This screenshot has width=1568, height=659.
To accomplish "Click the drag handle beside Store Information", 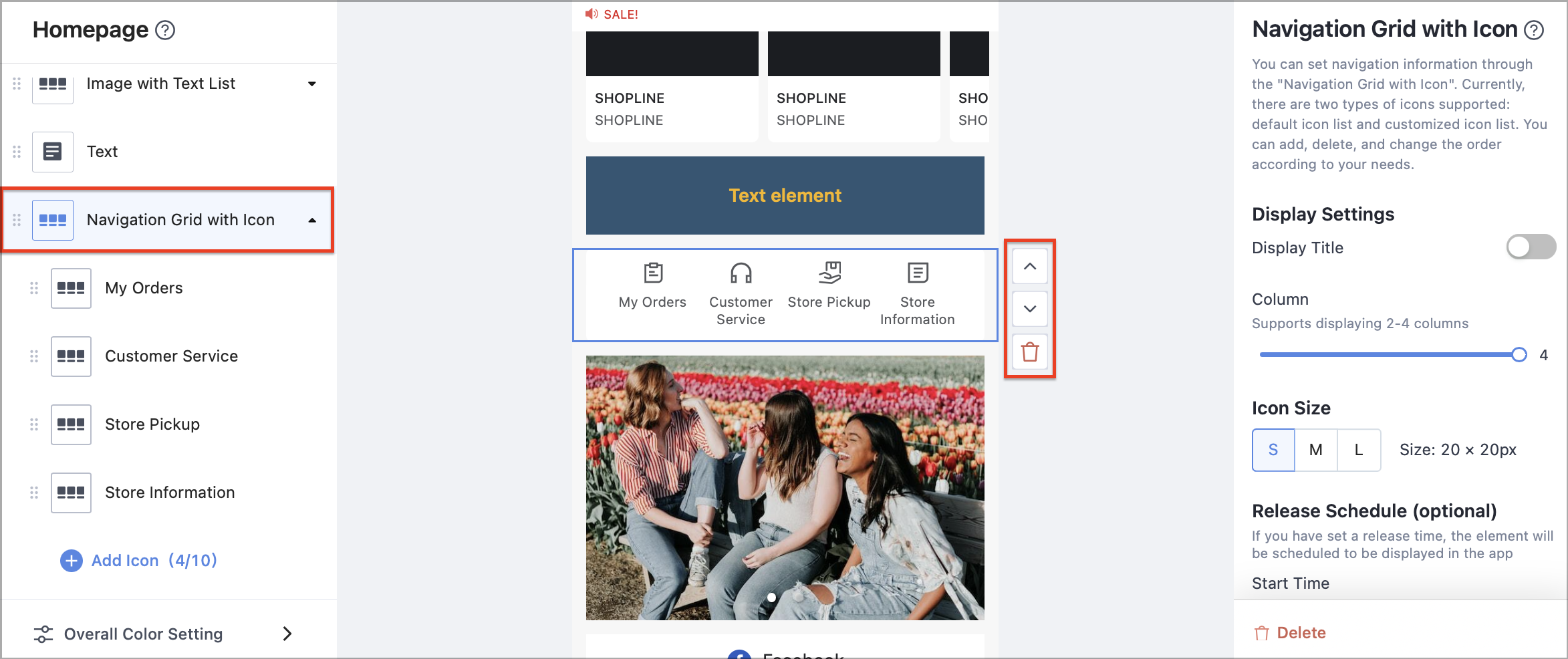I will point(34,493).
